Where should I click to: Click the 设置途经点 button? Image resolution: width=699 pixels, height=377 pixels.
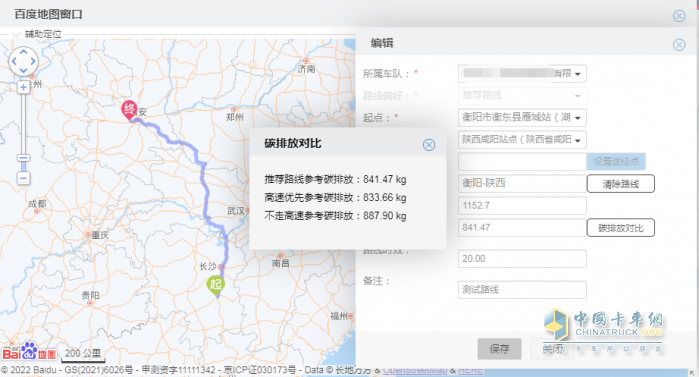click(616, 161)
